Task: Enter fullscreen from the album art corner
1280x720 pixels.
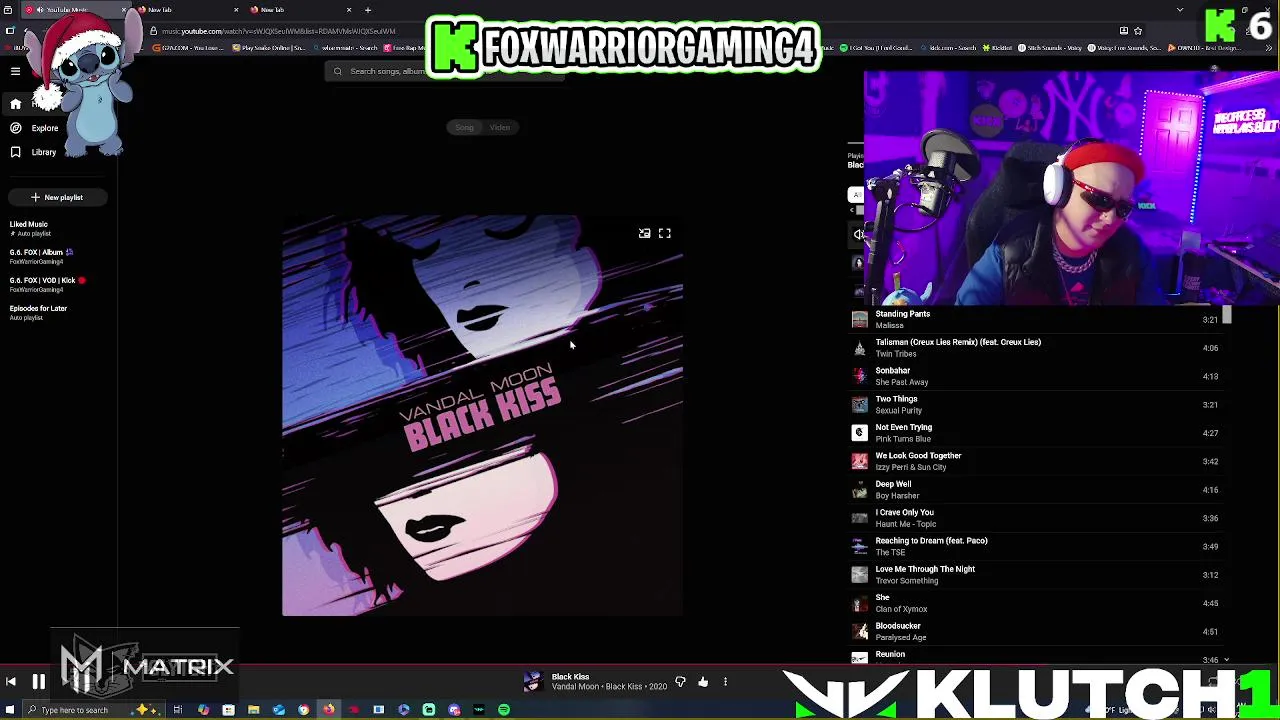Action: coord(664,233)
